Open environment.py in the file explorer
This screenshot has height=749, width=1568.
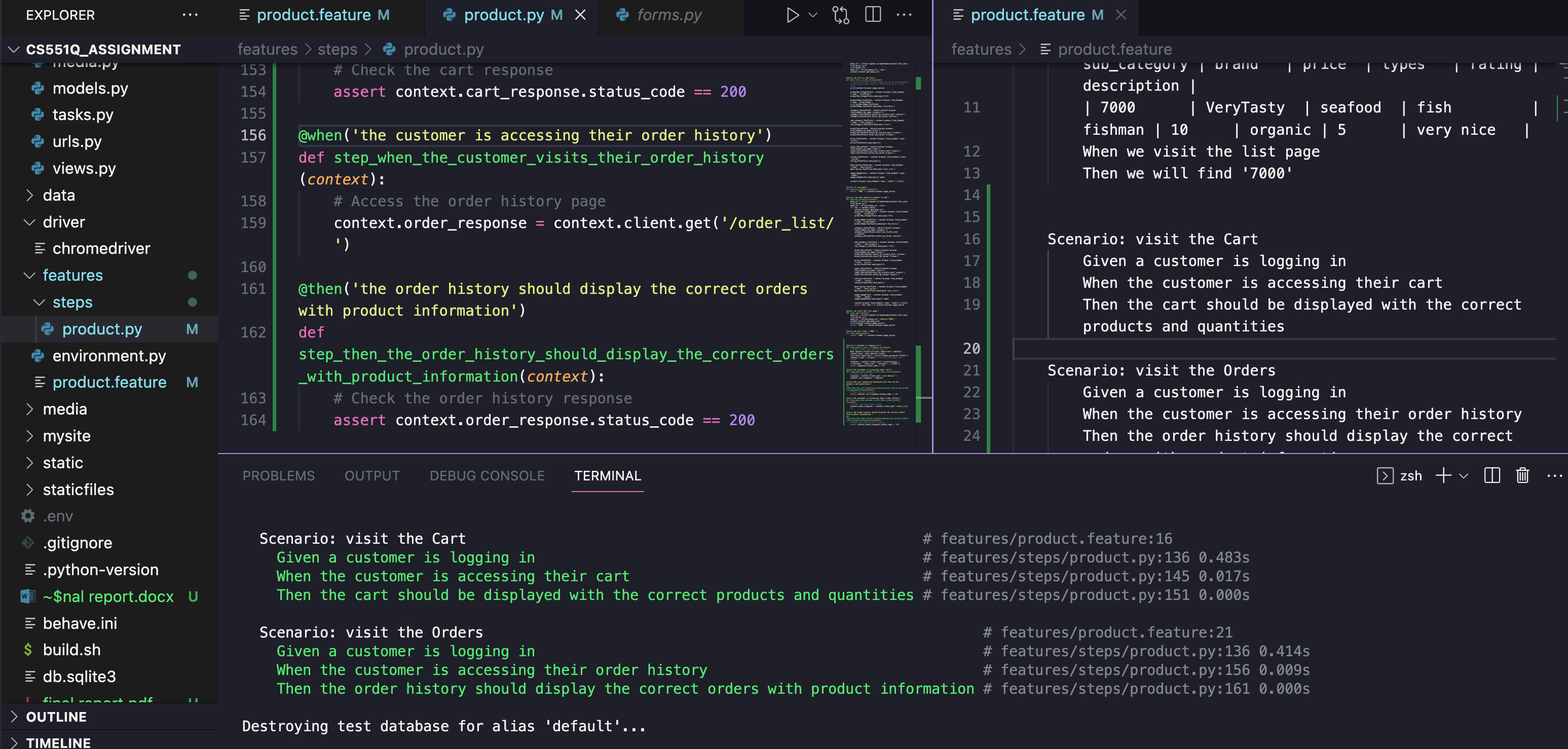pos(109,356)
